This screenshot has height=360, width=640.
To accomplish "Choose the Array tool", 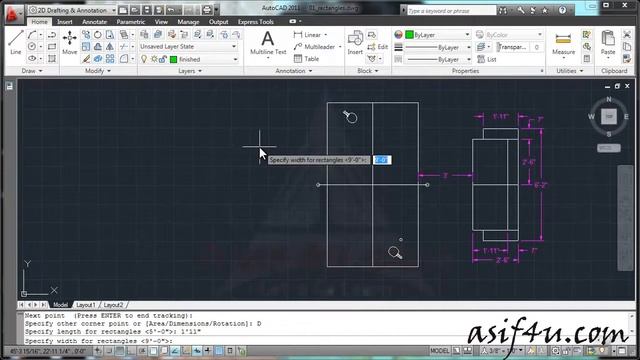I will 110,59.
